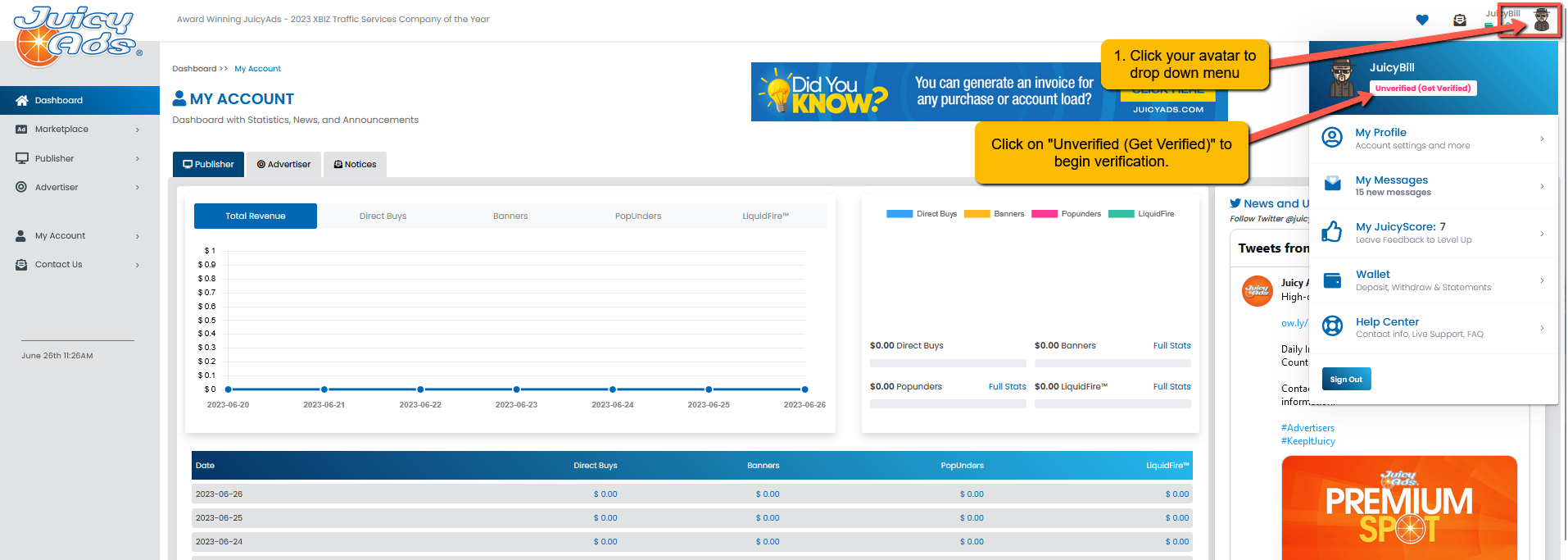1568x560 pixels.
Task: Click the Help Center lifebuoy icon
Action: click(x=1333, y=326)
